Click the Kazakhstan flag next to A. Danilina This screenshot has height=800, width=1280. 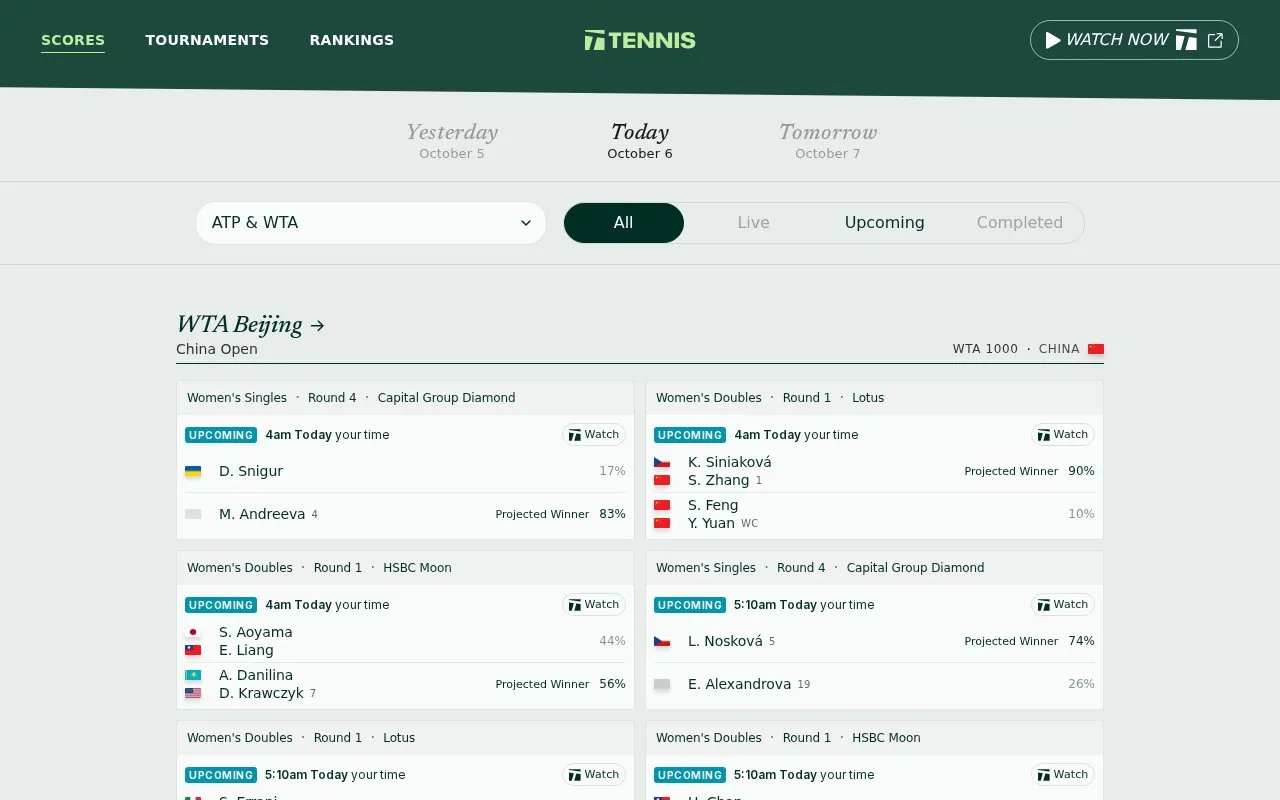coord(193,675)
